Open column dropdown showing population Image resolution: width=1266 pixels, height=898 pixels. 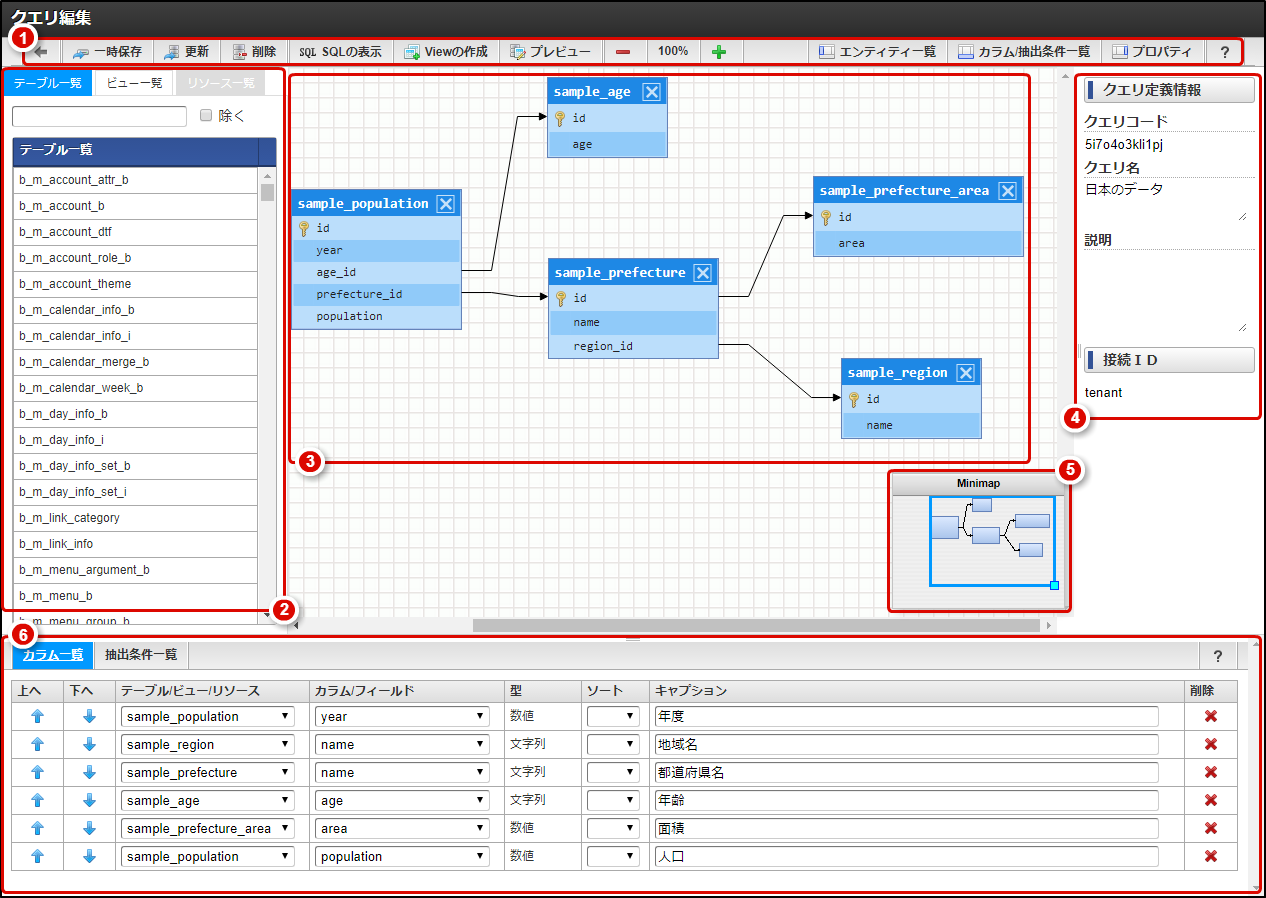pos(402,856)
